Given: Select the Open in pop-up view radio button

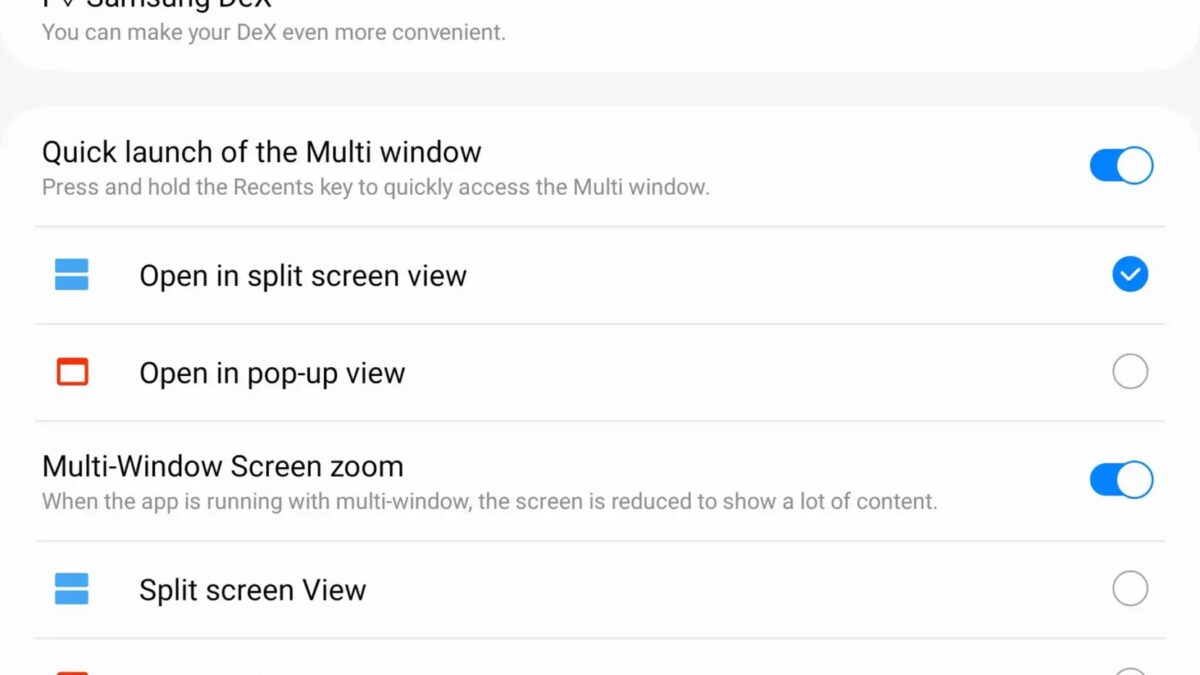Looking at the screenshot, I should pyautogui.click(x=1130, y=372).
